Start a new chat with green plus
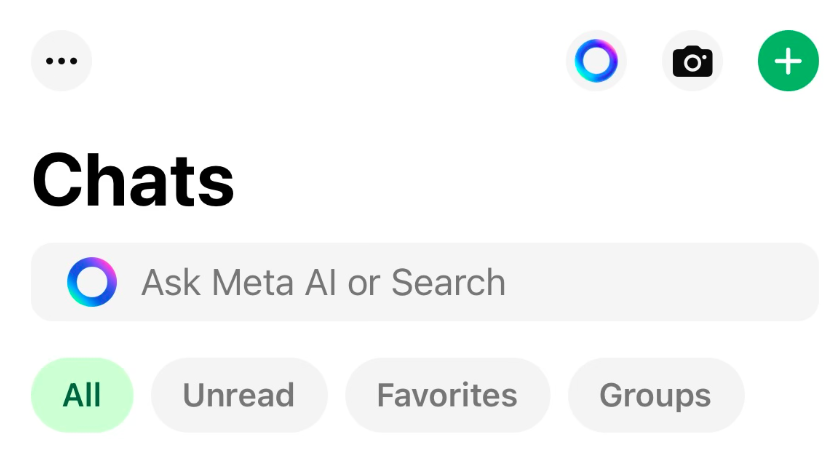Image resolution: width=837 pixels, height=455 pixels. [x=788, y=61]
